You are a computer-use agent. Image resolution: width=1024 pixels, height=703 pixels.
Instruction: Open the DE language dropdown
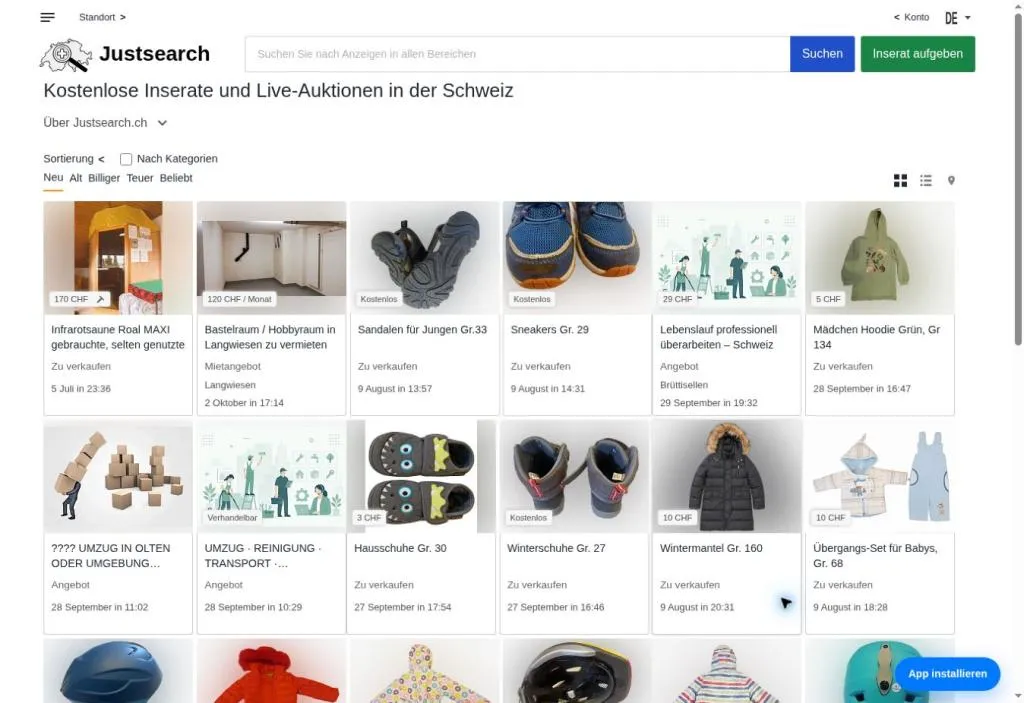[957, 18]
